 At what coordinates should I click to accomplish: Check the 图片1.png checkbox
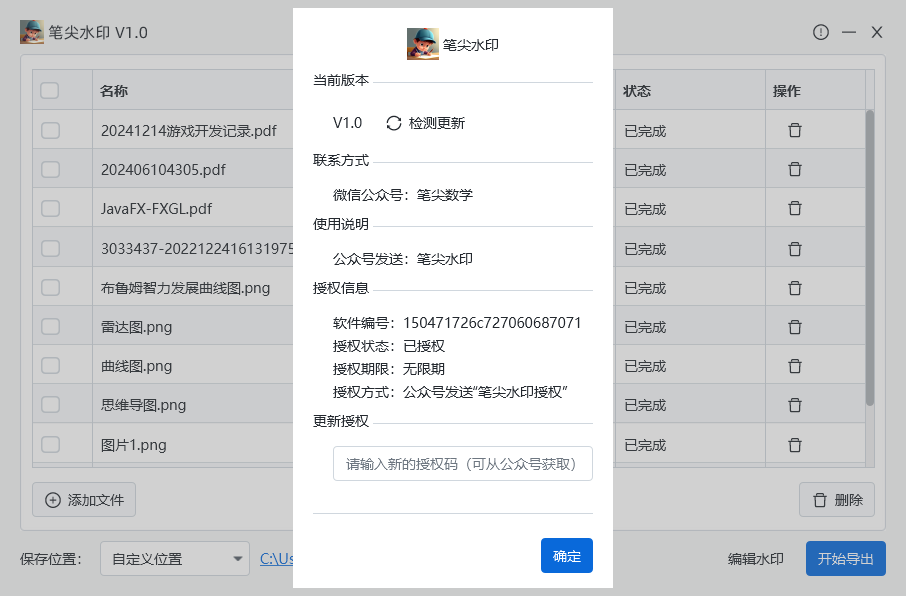(50, 445)
